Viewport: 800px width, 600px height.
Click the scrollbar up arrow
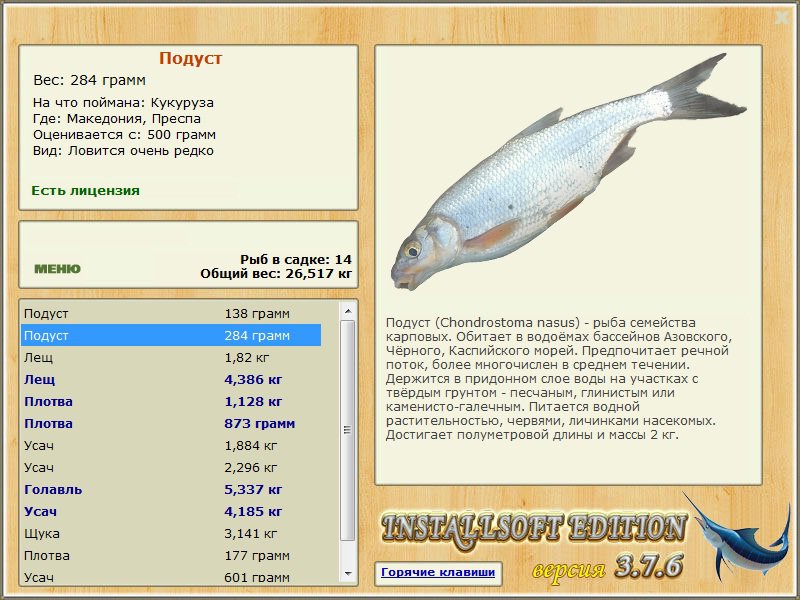click(x=348, y=311)
